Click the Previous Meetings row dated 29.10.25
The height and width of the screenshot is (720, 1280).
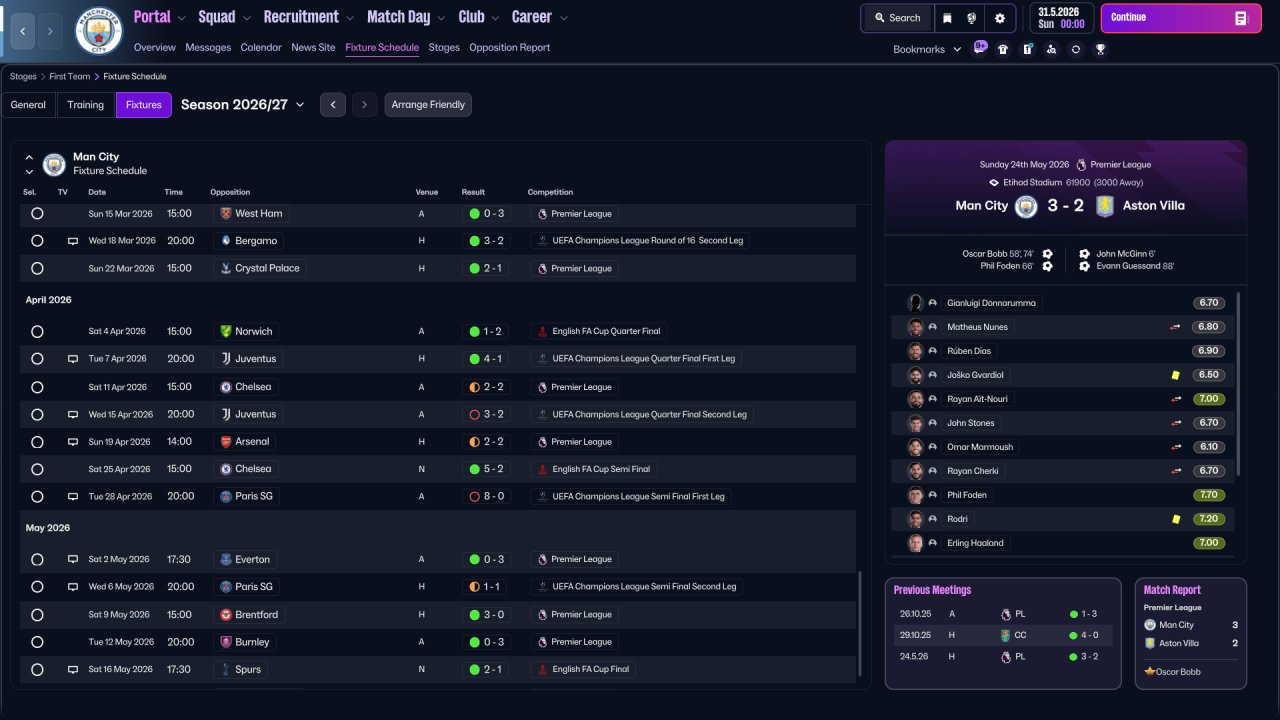[x=1003, y=635]
